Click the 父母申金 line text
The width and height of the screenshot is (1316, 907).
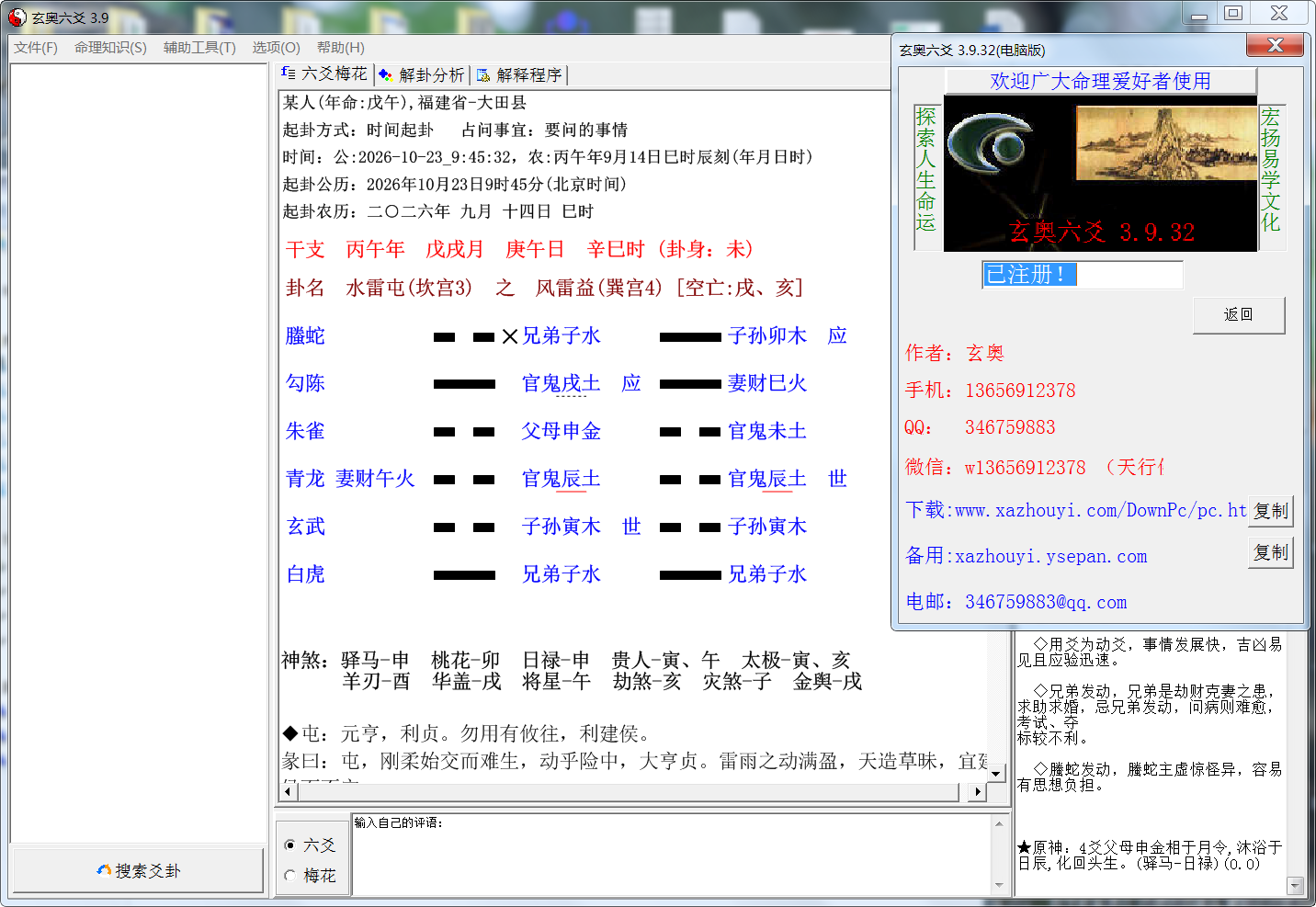point(562,432)
